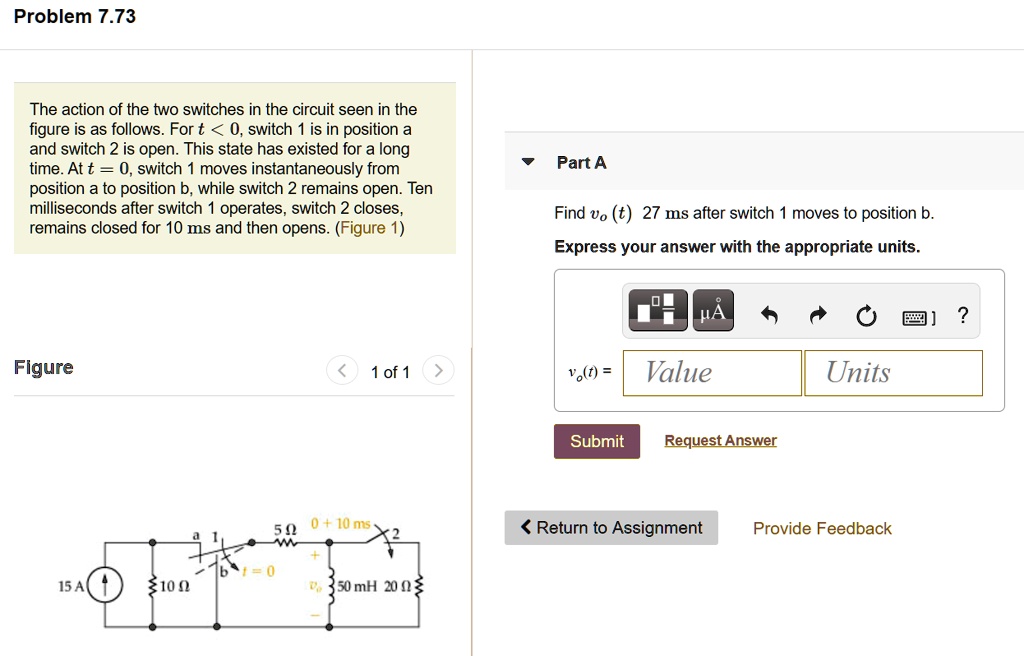Screen dimensions: 1024x656
Task: Click the Units input field
Action: coord(893,372)
